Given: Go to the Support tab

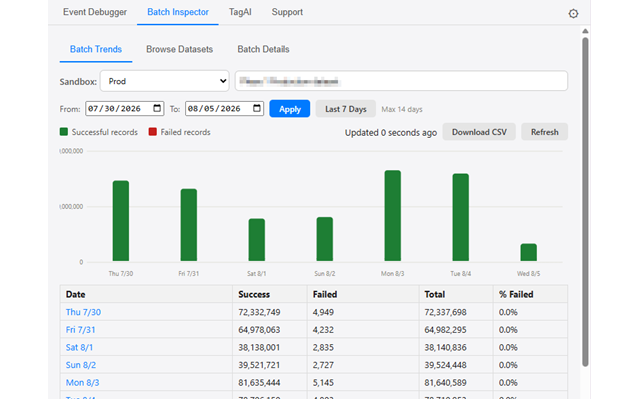Looking at the screenshot, I should (287, 12).
